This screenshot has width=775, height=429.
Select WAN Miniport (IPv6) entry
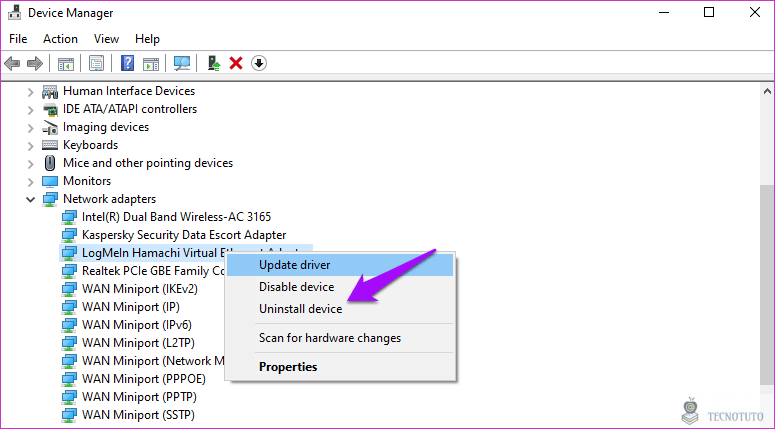[x=136, y=325]
